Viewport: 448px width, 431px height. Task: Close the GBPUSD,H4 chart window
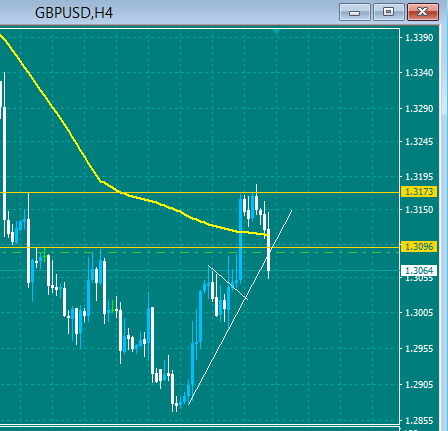(423, 12)
